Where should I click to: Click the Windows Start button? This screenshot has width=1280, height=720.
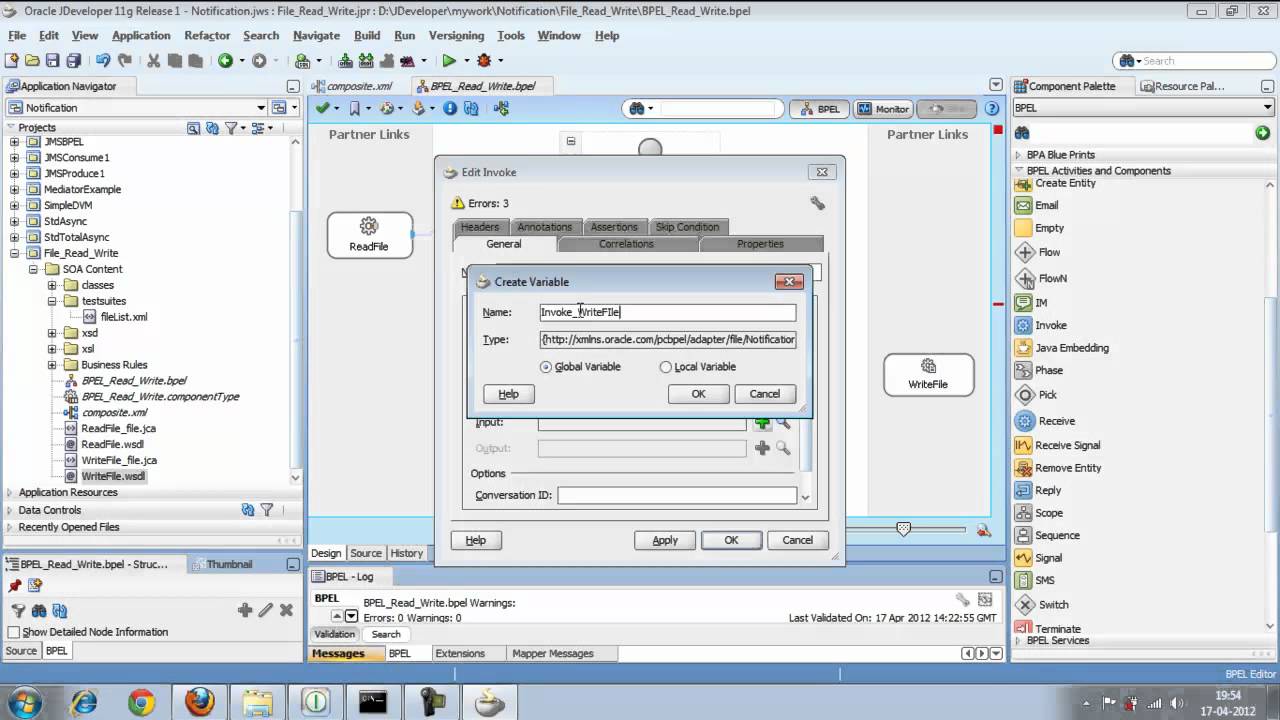(24, 702)
